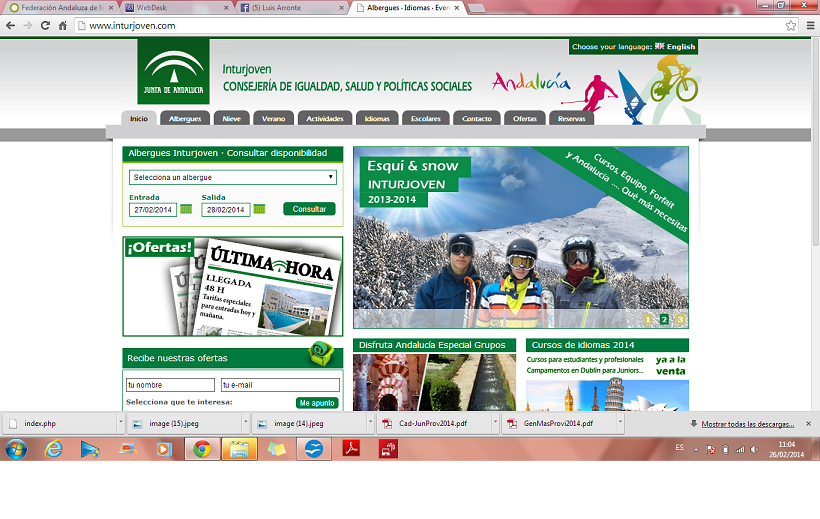Expand the 'Selecciona un albergue' dropdown
This screenshot has height=519, width=820.
coord(232,178)
